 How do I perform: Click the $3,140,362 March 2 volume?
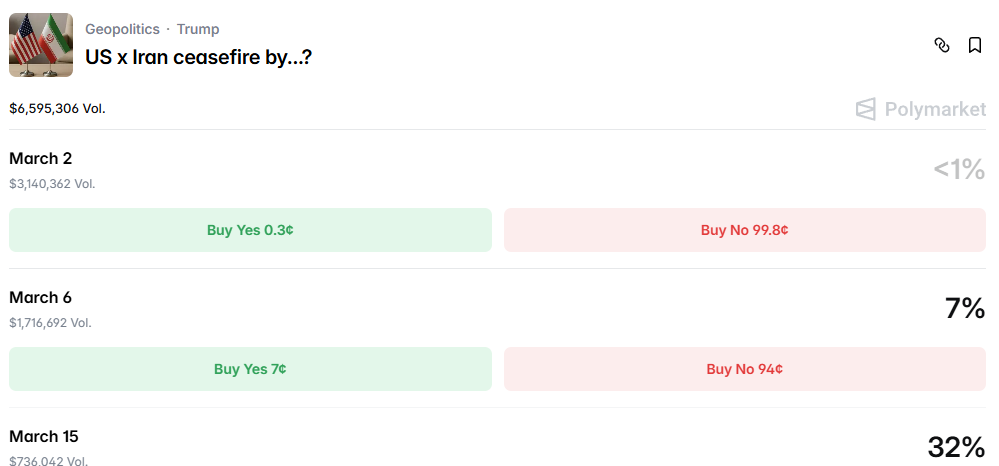[52, 184]
